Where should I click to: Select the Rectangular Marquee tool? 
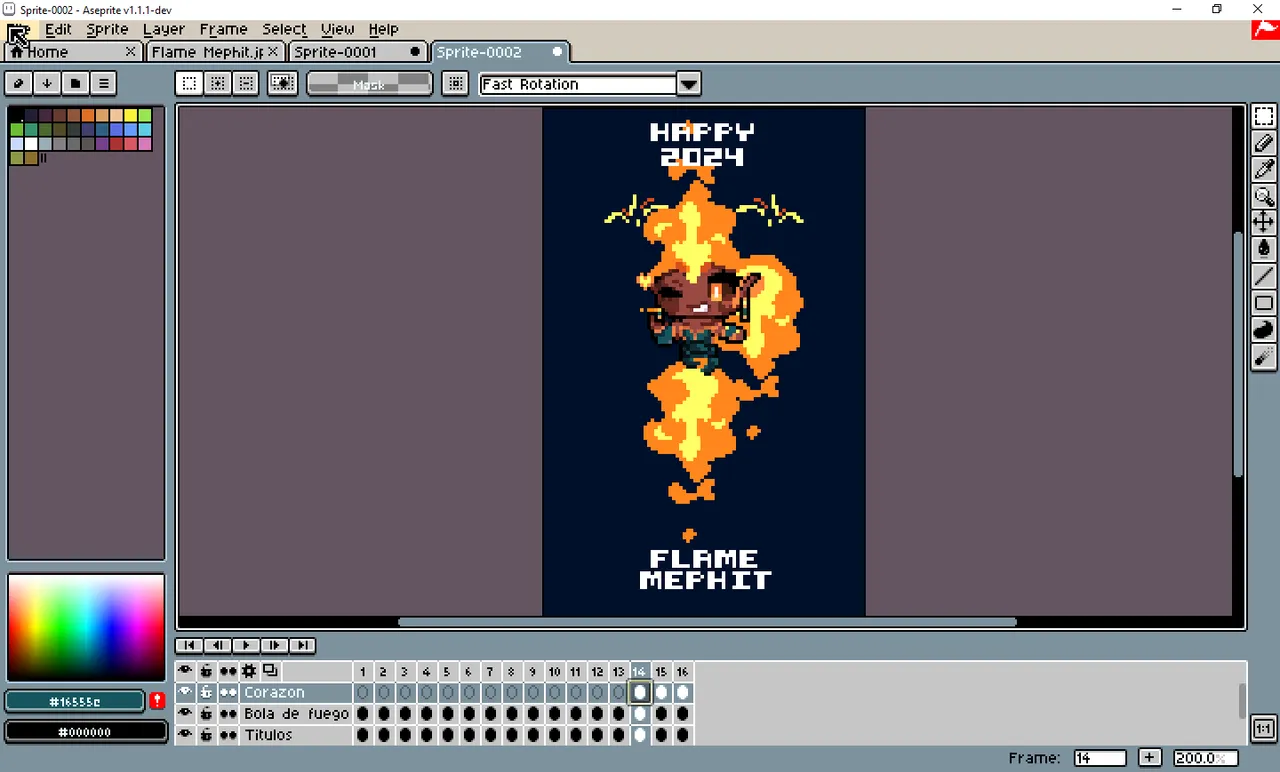(x=1264, y=116)
